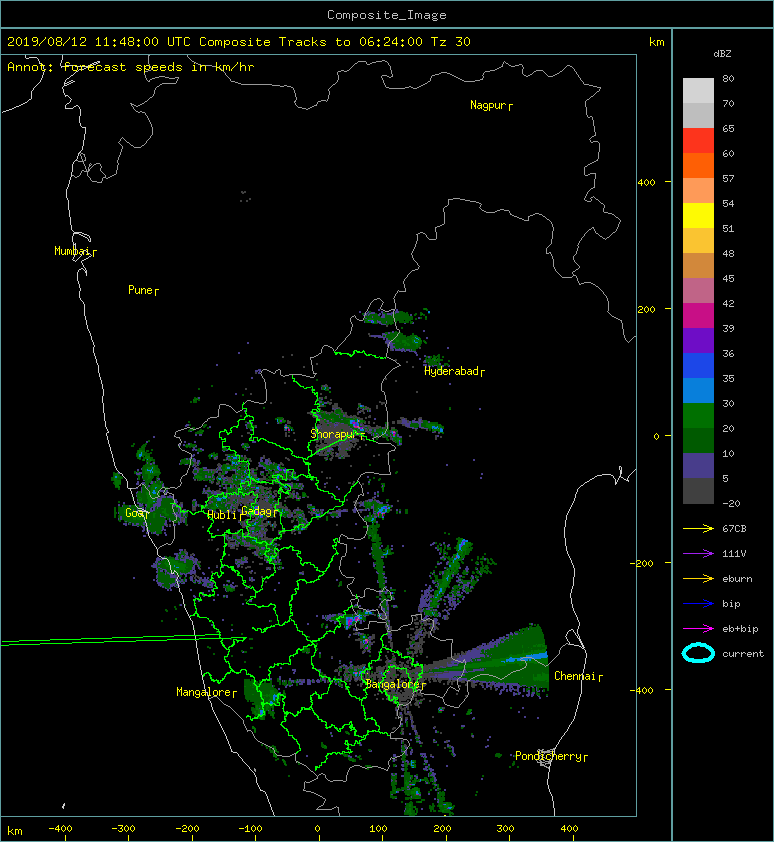Click the 39 dBZ purple swatch

[x=698, y=340]
